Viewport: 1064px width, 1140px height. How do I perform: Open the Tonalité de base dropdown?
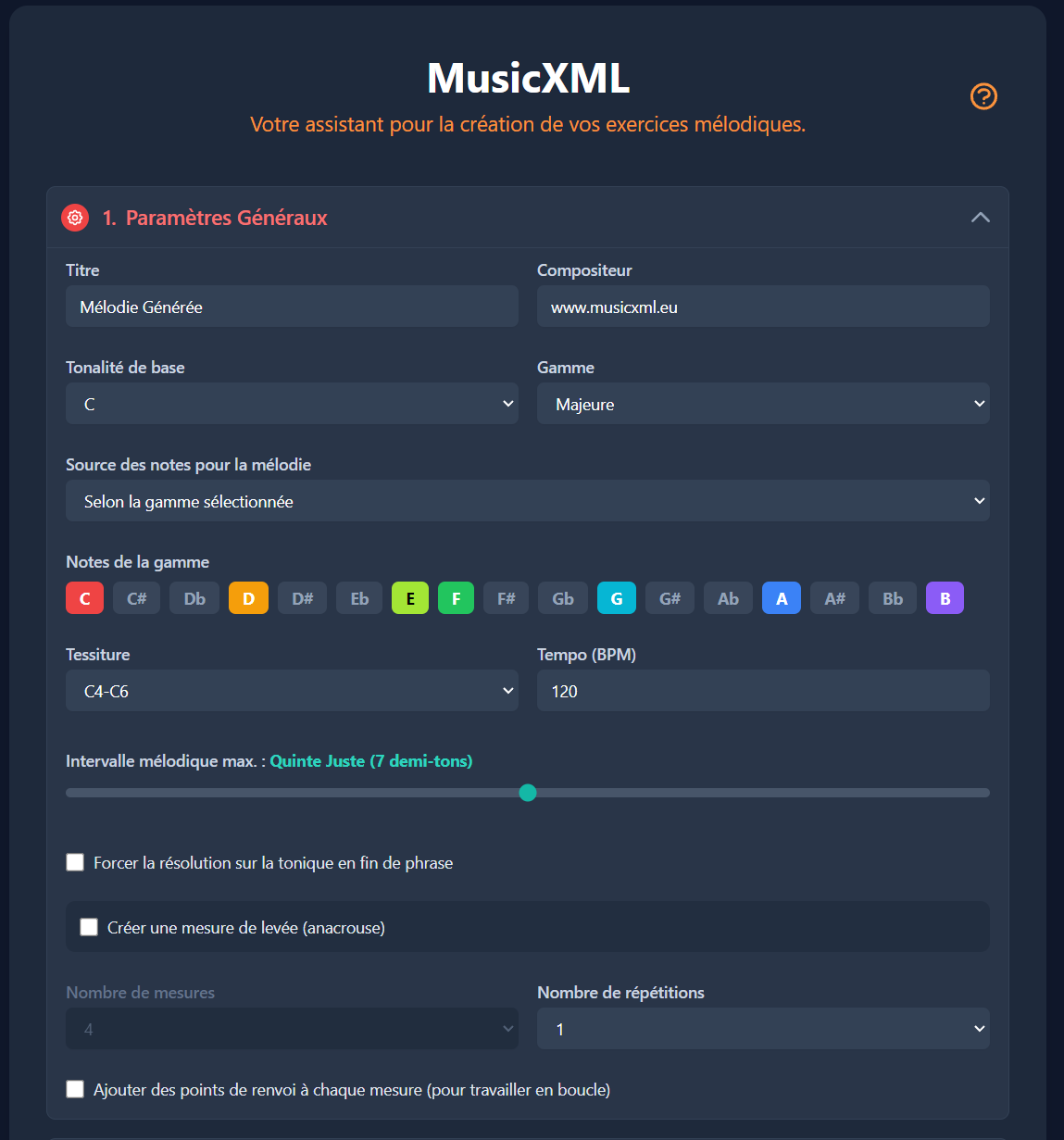click(292, 404)
